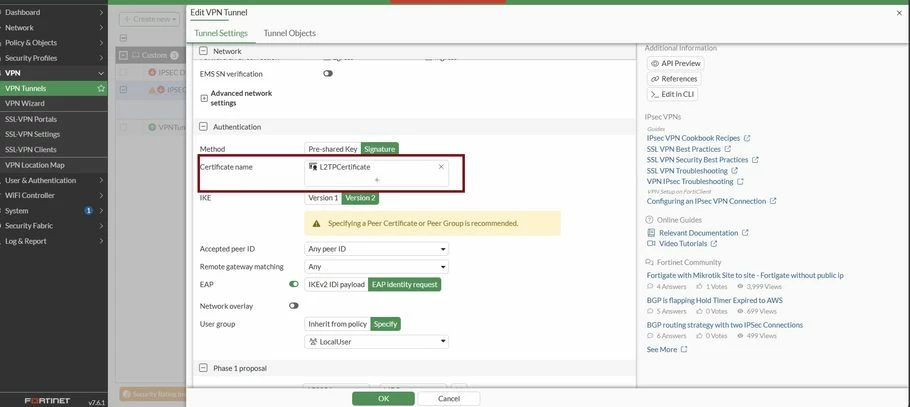Open Video Tutorials link
This screenshot has width=910, height=407.
(682, 244)
